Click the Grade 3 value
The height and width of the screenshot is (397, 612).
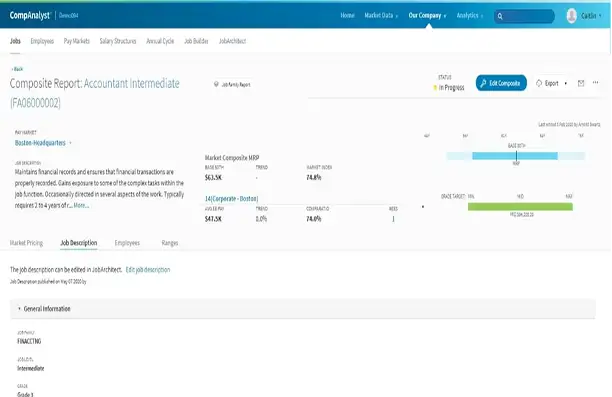click(25, 394)
